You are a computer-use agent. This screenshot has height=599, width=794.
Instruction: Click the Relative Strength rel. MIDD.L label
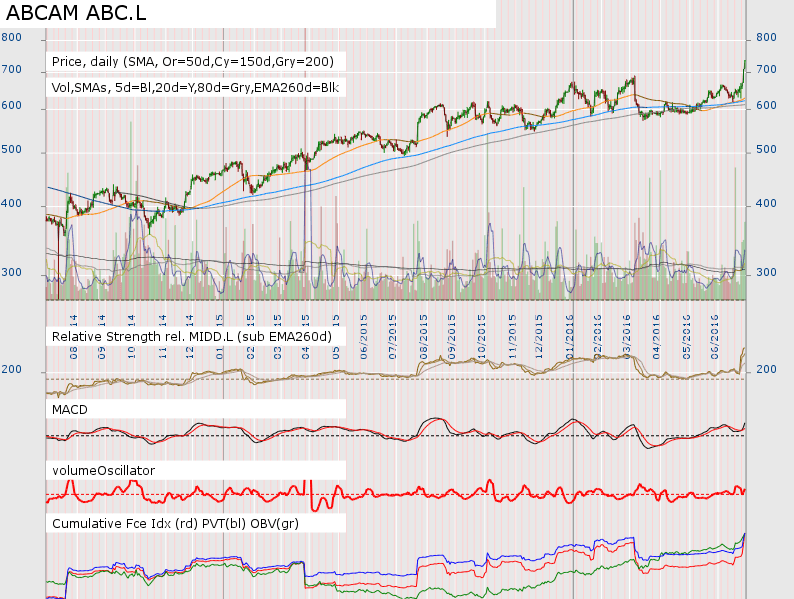[192, 337]
